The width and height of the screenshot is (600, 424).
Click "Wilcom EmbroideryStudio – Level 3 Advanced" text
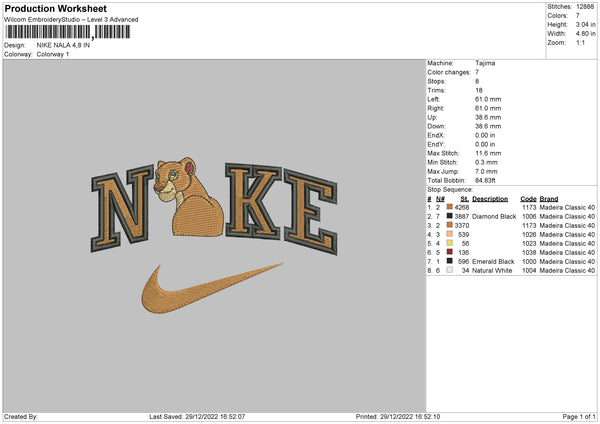click(x=71, y=20)
